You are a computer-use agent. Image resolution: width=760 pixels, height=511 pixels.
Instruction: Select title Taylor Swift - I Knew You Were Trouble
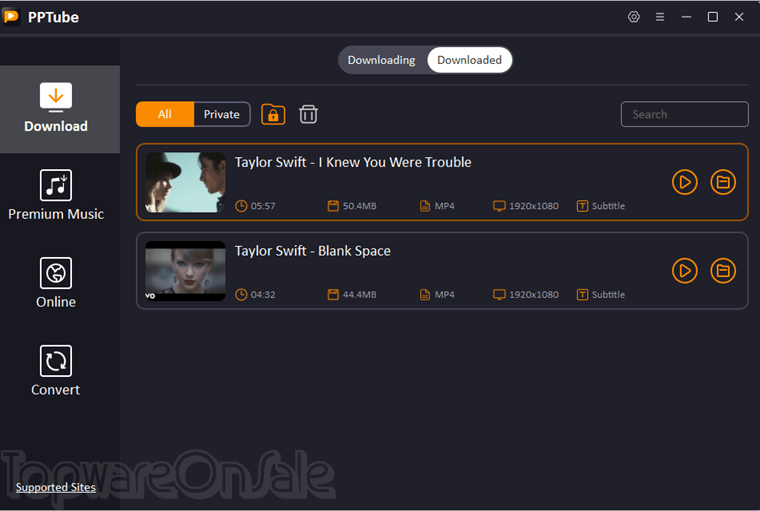[353, 162]
